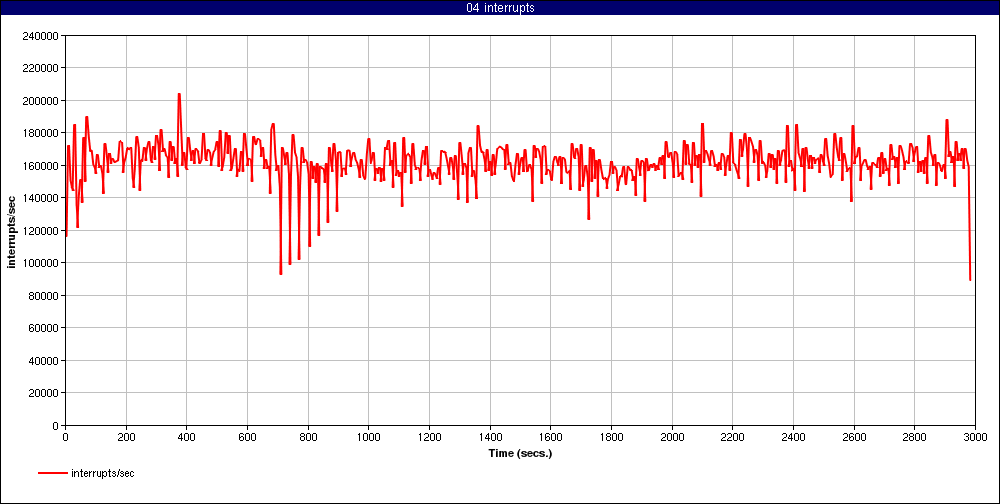Select the 2000 tick on the time axis
This screenshot has width=1000, height=504.
(672, 437)
